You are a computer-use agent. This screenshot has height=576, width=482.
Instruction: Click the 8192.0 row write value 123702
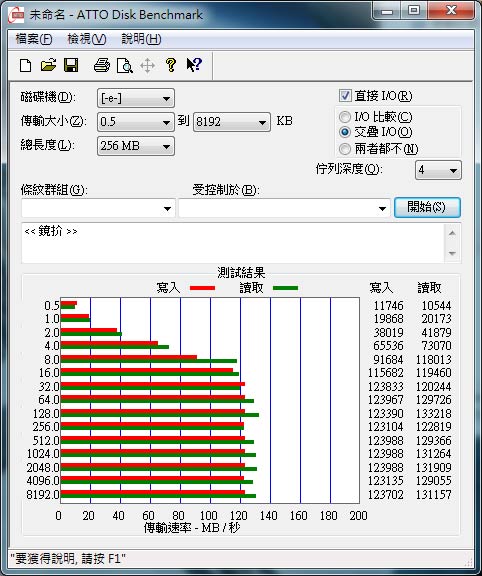[385, 495]
